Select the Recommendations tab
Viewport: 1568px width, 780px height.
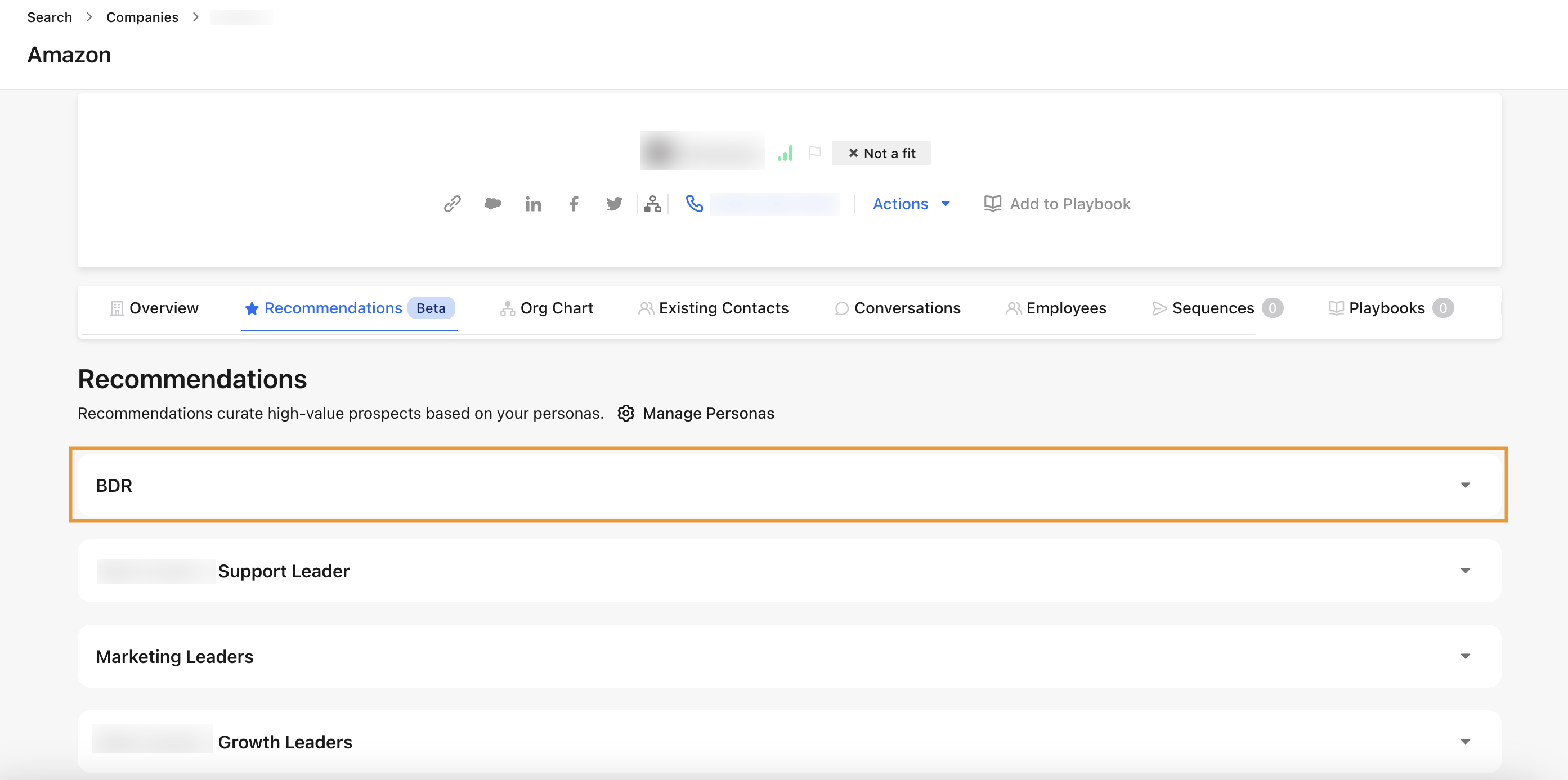[350, 308]
